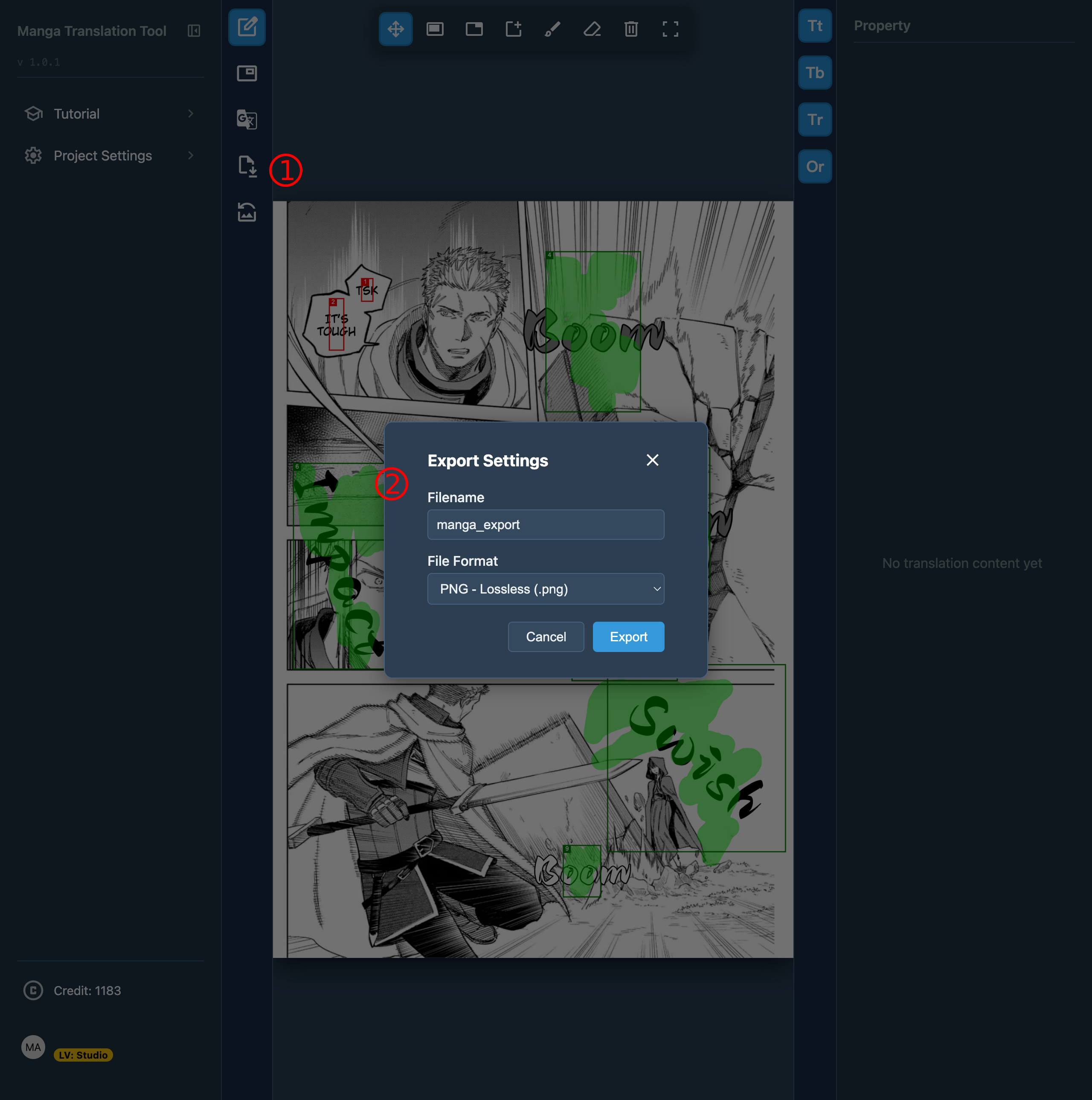Switch to the Tr tab
Viewport: 1092px width, 1100px height.
[x=815, y=119]
